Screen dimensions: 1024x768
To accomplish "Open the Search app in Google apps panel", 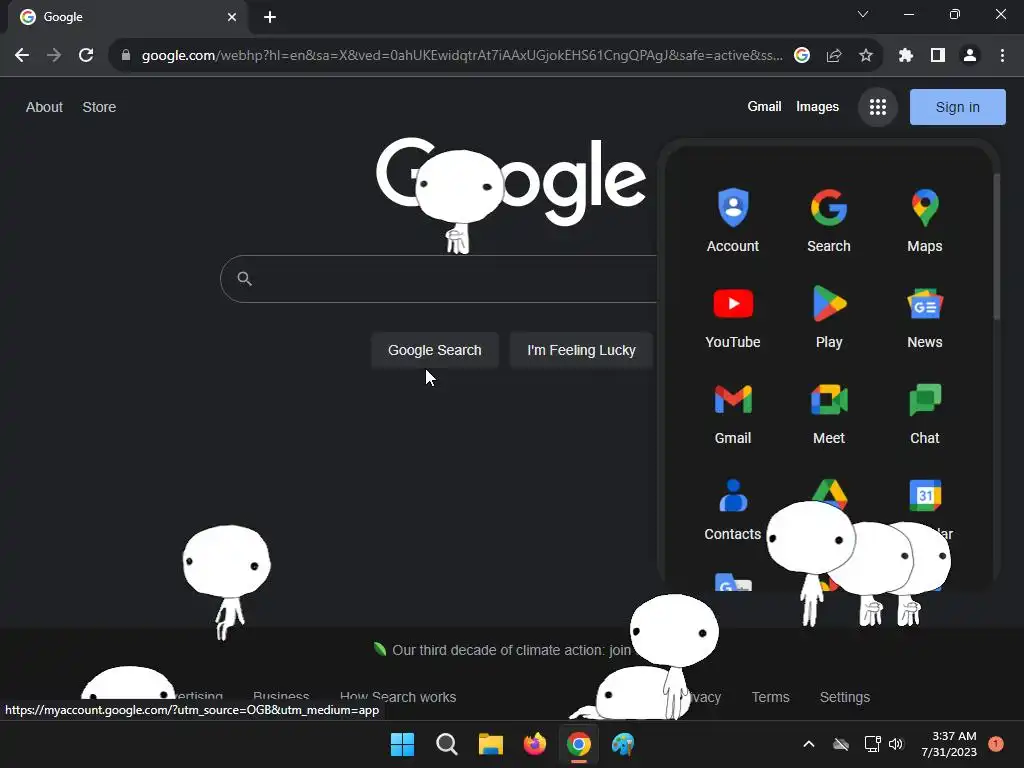I will tap(829, 221).
